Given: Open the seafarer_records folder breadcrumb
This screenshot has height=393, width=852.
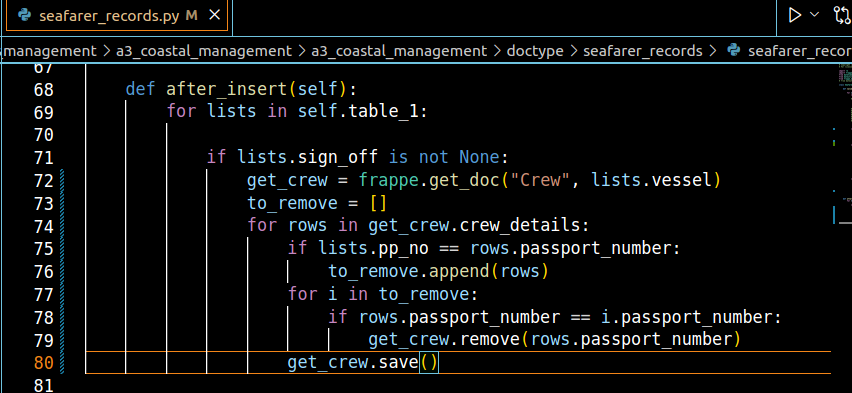Looking at the screenshot, I should click(x=643, y=51).
